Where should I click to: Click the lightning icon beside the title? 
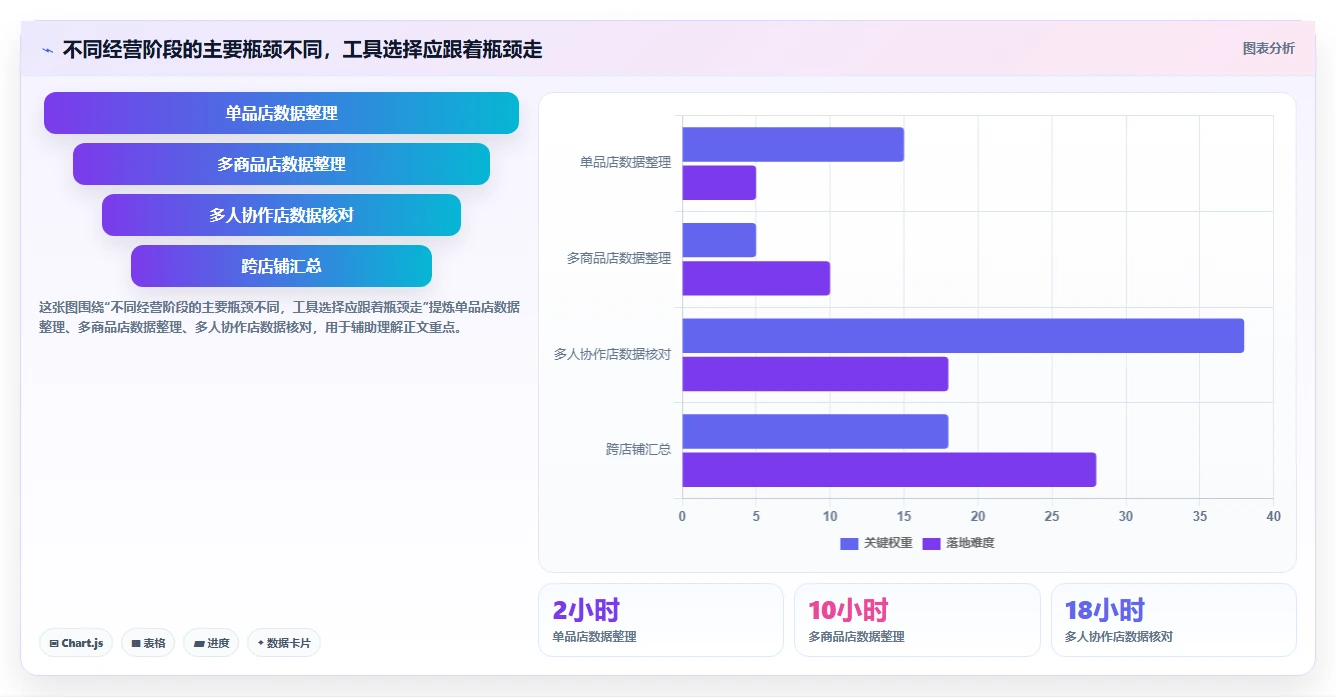click(x=47, y=50)
